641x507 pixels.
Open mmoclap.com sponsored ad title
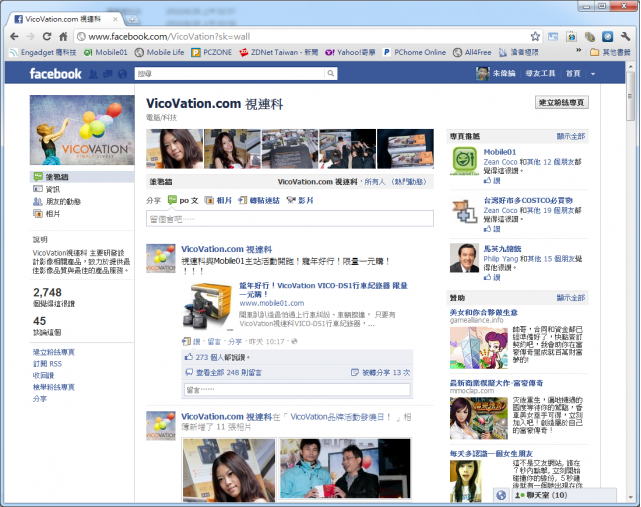tap(496, 383)
